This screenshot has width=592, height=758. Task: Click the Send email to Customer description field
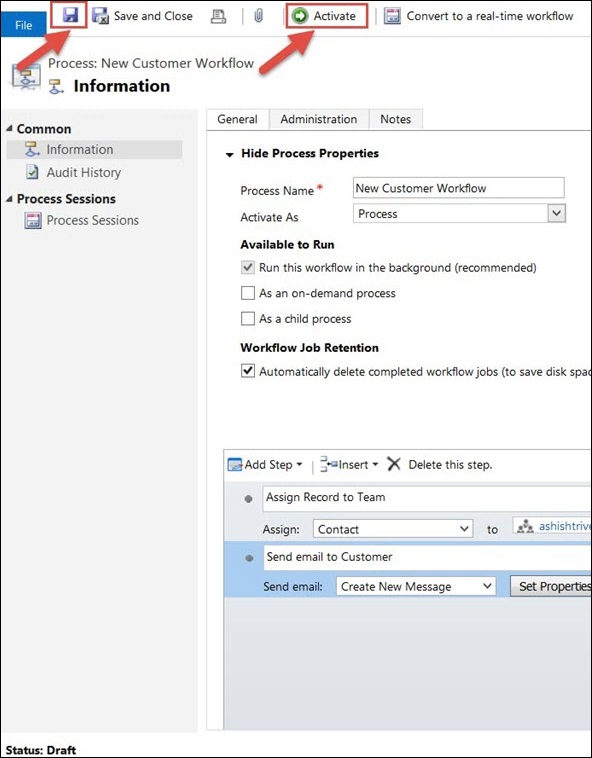428,557
